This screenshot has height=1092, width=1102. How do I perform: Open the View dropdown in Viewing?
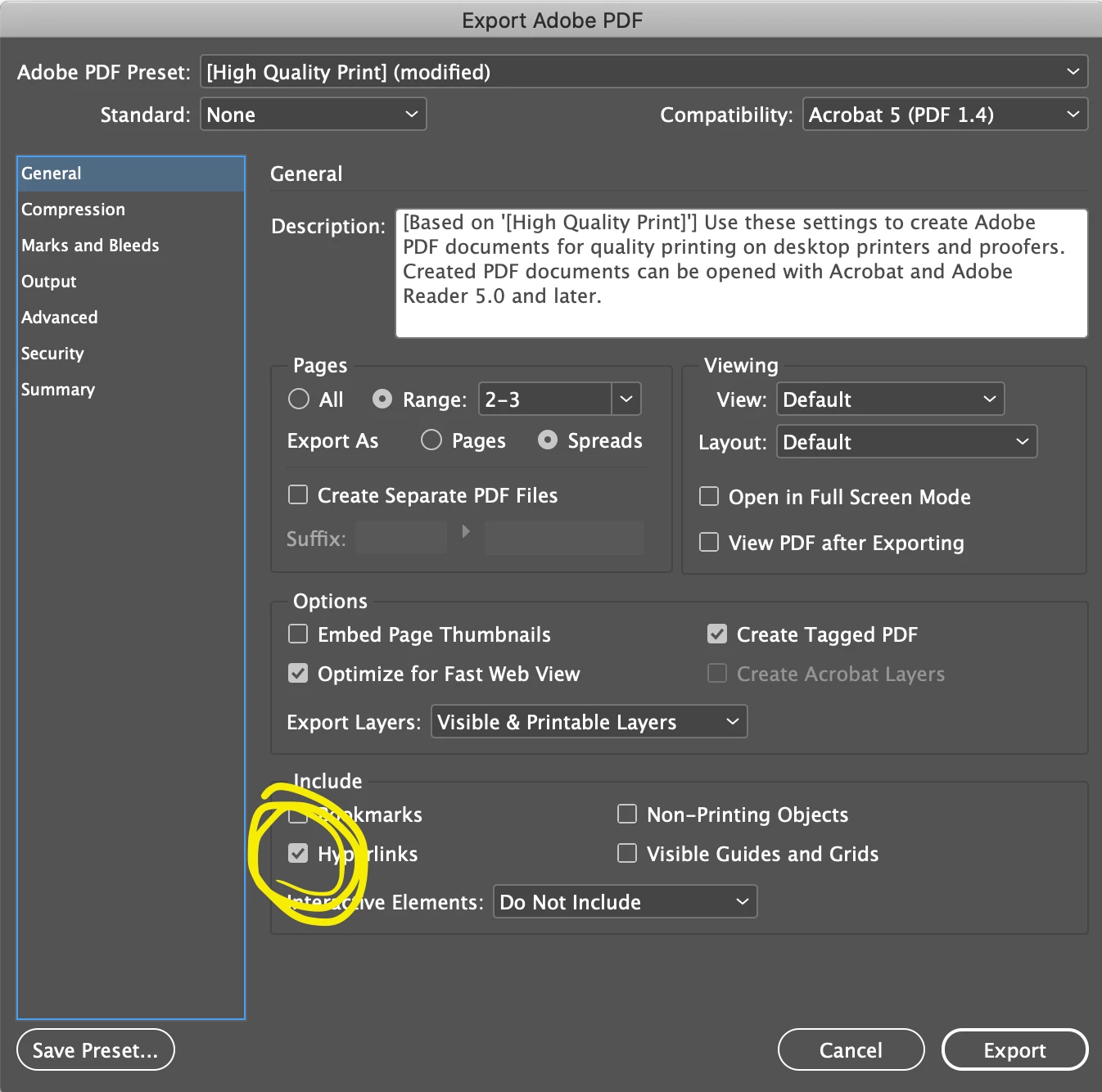890,399
